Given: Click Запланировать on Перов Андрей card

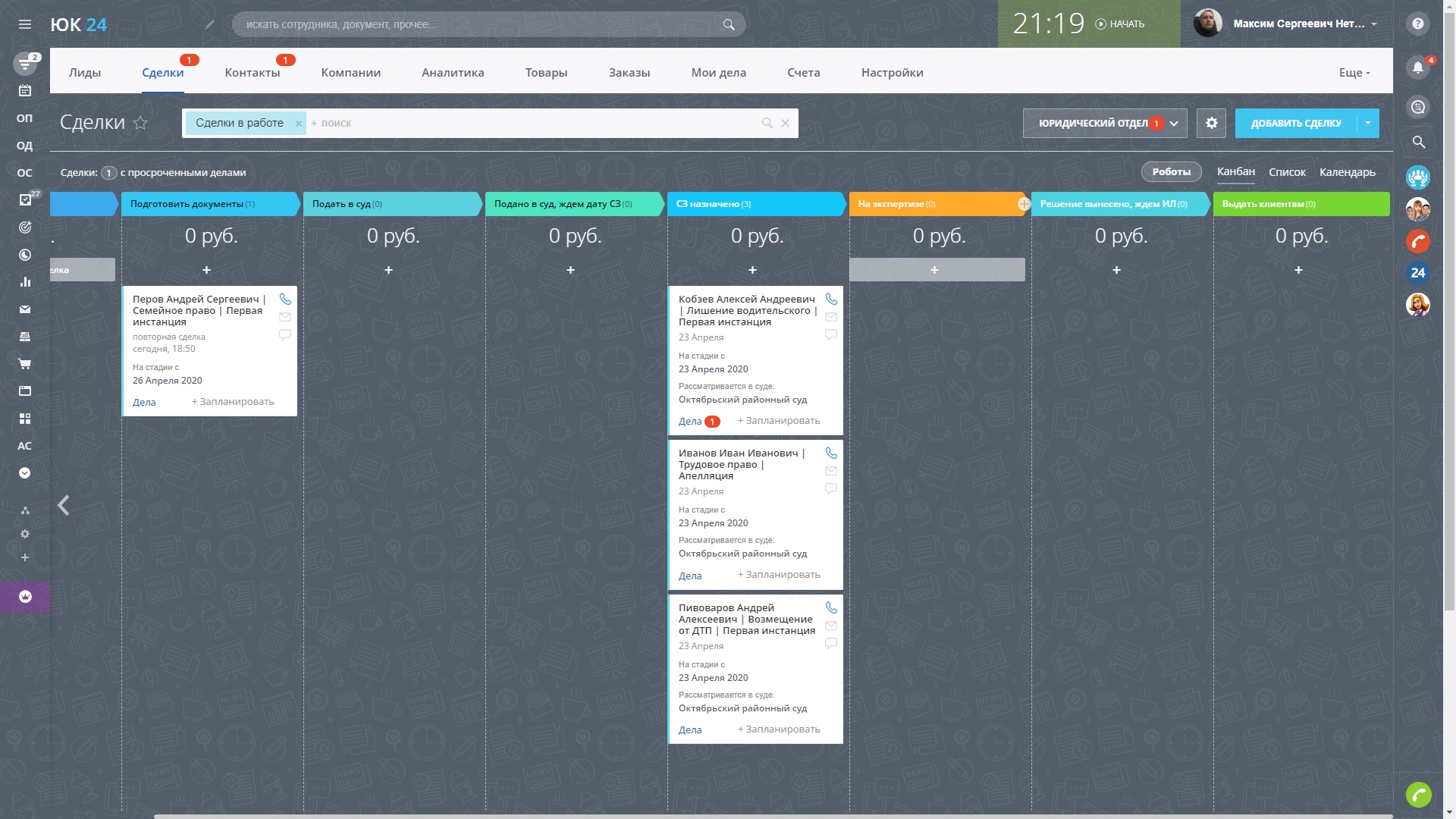Looking at the screenshot, I should coord(233,401).
